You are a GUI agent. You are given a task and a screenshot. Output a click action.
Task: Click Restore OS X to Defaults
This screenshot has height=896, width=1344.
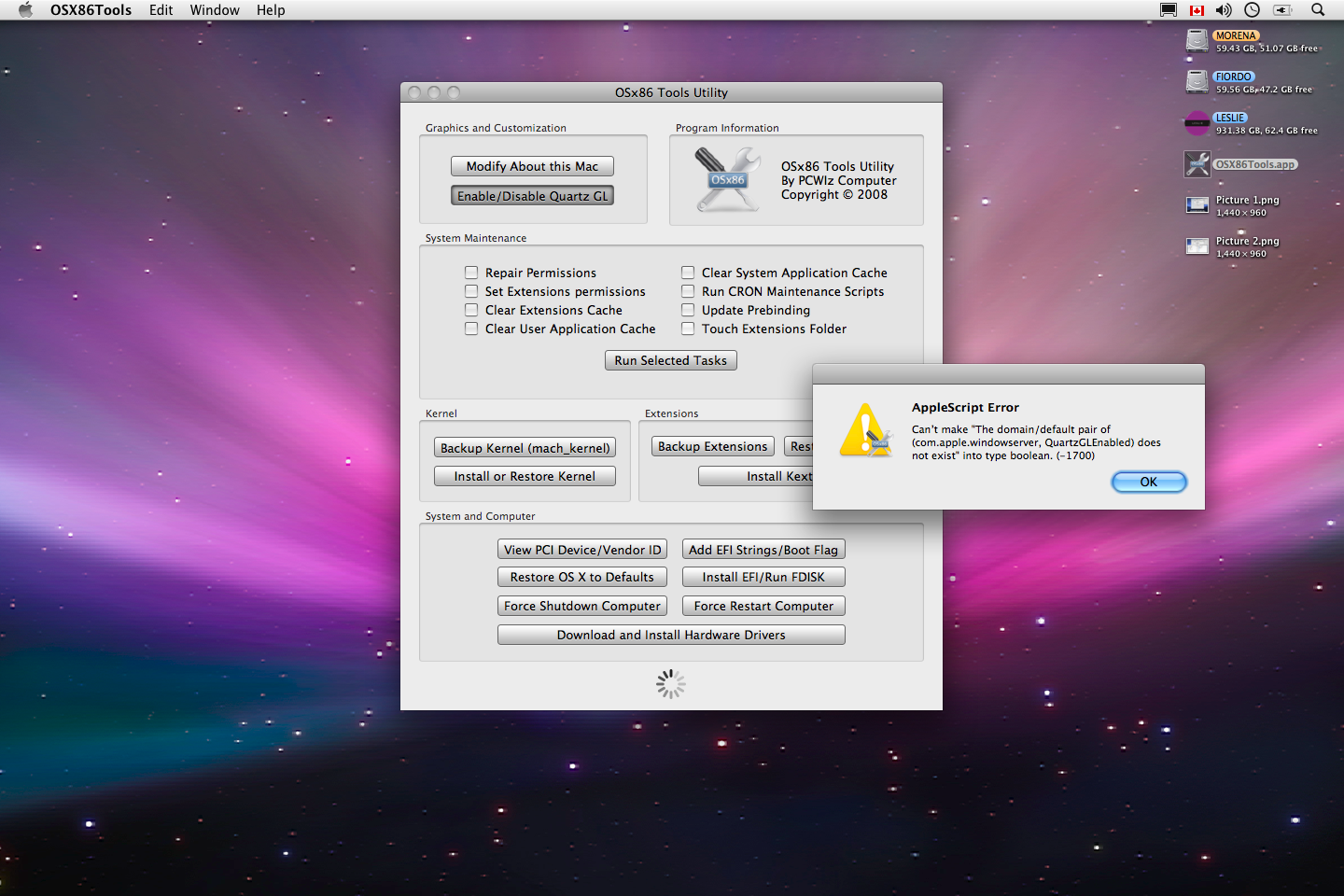click(x=582, y=577)
